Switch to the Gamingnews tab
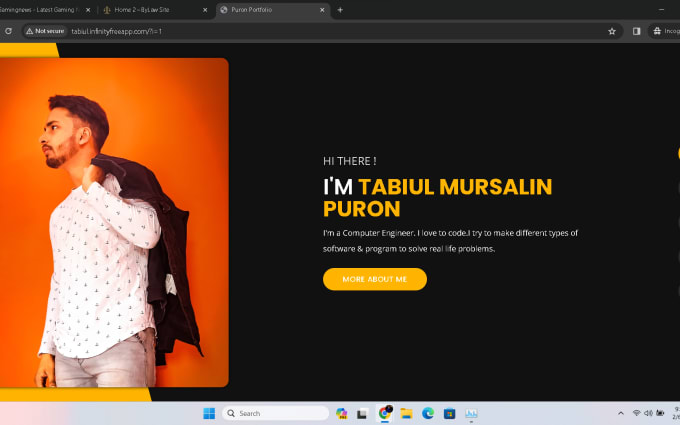The width and height of the screenshot is (680, 425). coord(46,10)
